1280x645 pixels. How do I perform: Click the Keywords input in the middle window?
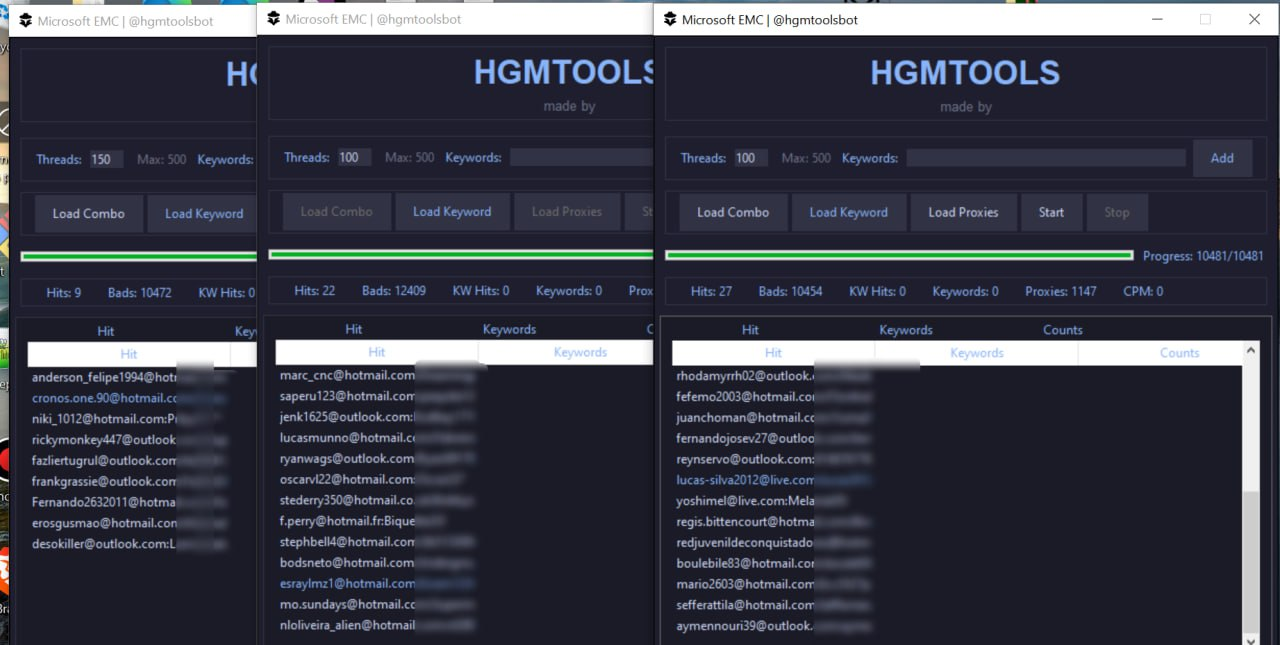click(582, 157)
